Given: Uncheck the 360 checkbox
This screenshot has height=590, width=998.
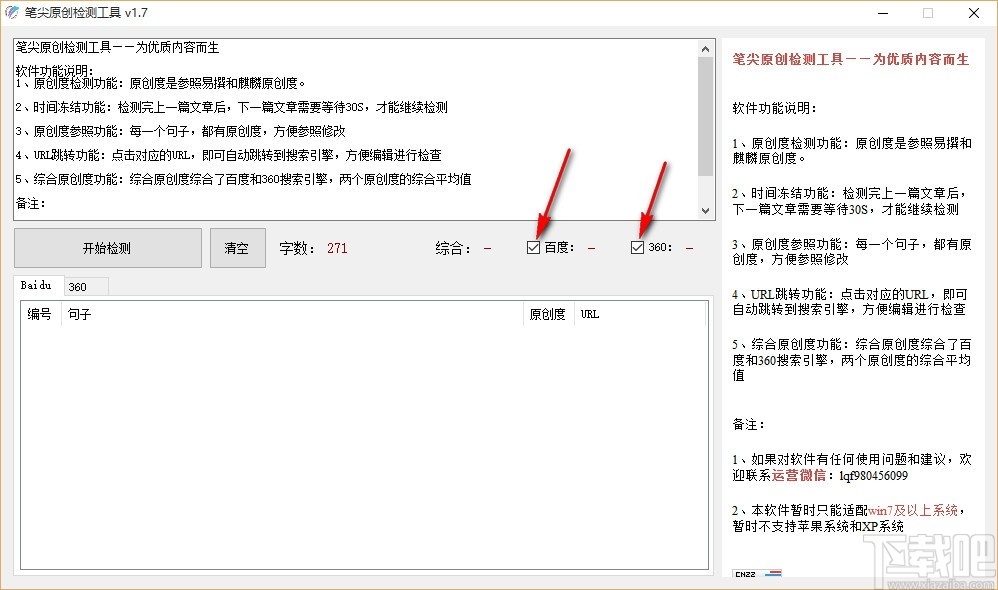Looking at the screenshot, I should [x=637, y=247].
